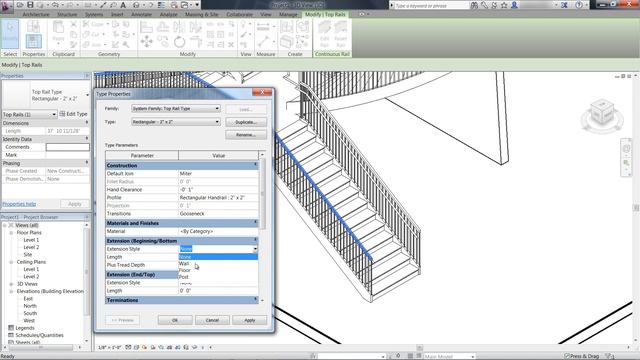Click the Rename button
This screenshot has height=360, width=640.
pos(246,135)
